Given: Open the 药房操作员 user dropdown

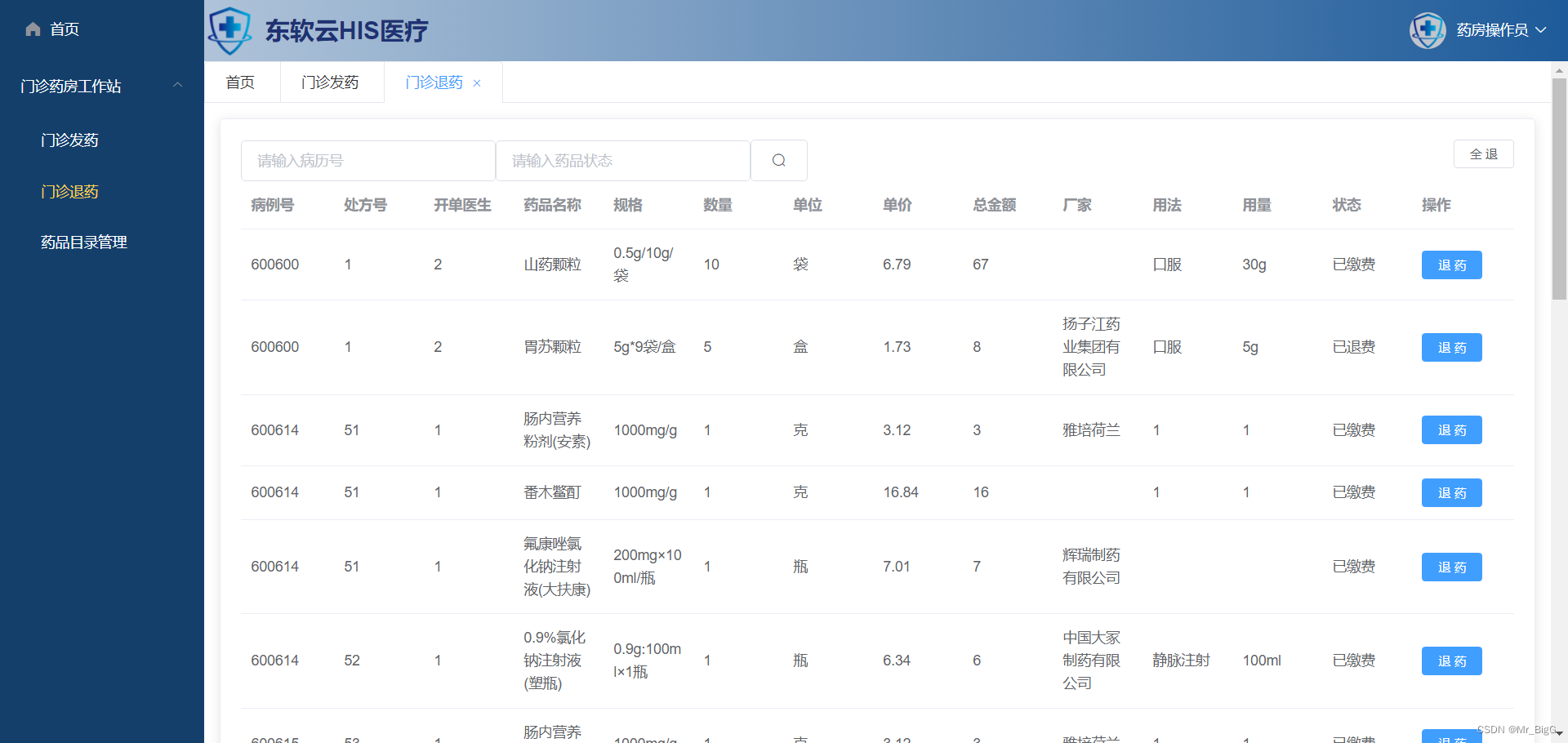Looking at the screenshot, I should [1501, 30].
